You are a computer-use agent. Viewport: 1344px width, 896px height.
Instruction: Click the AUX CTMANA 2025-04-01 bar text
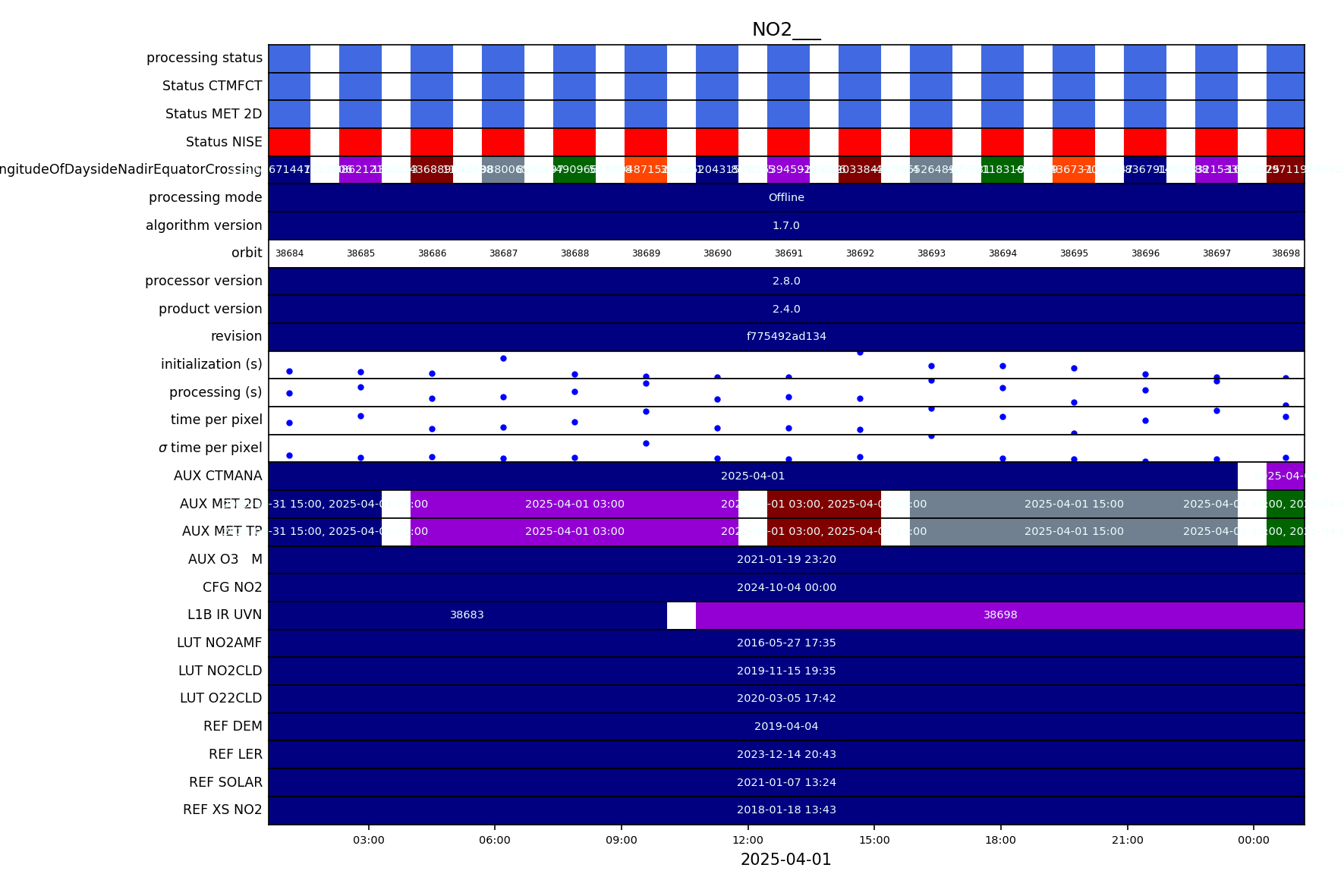coord(753,476)
